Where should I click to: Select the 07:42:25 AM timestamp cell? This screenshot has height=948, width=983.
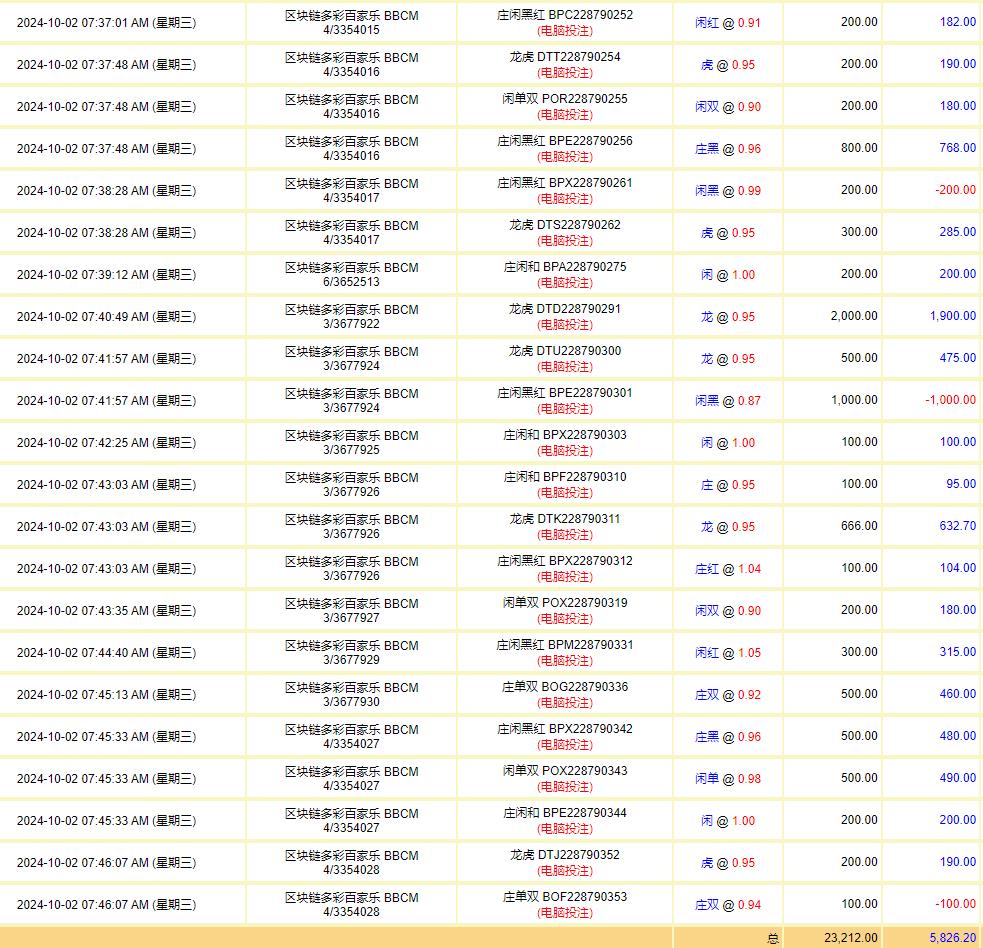click(x=106, y=442)
